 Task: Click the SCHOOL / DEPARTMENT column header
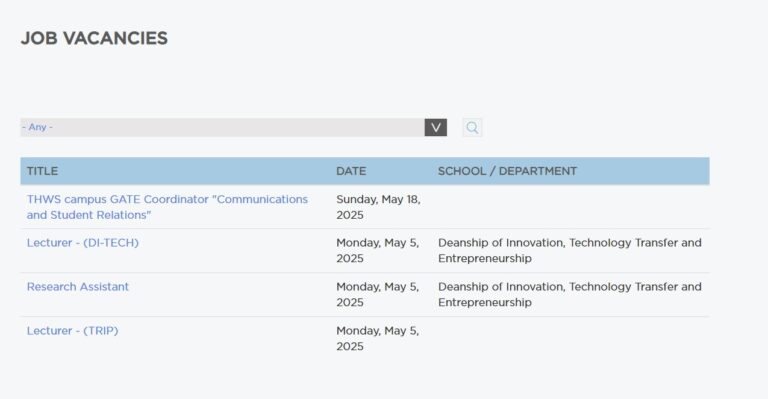point(507,171)
